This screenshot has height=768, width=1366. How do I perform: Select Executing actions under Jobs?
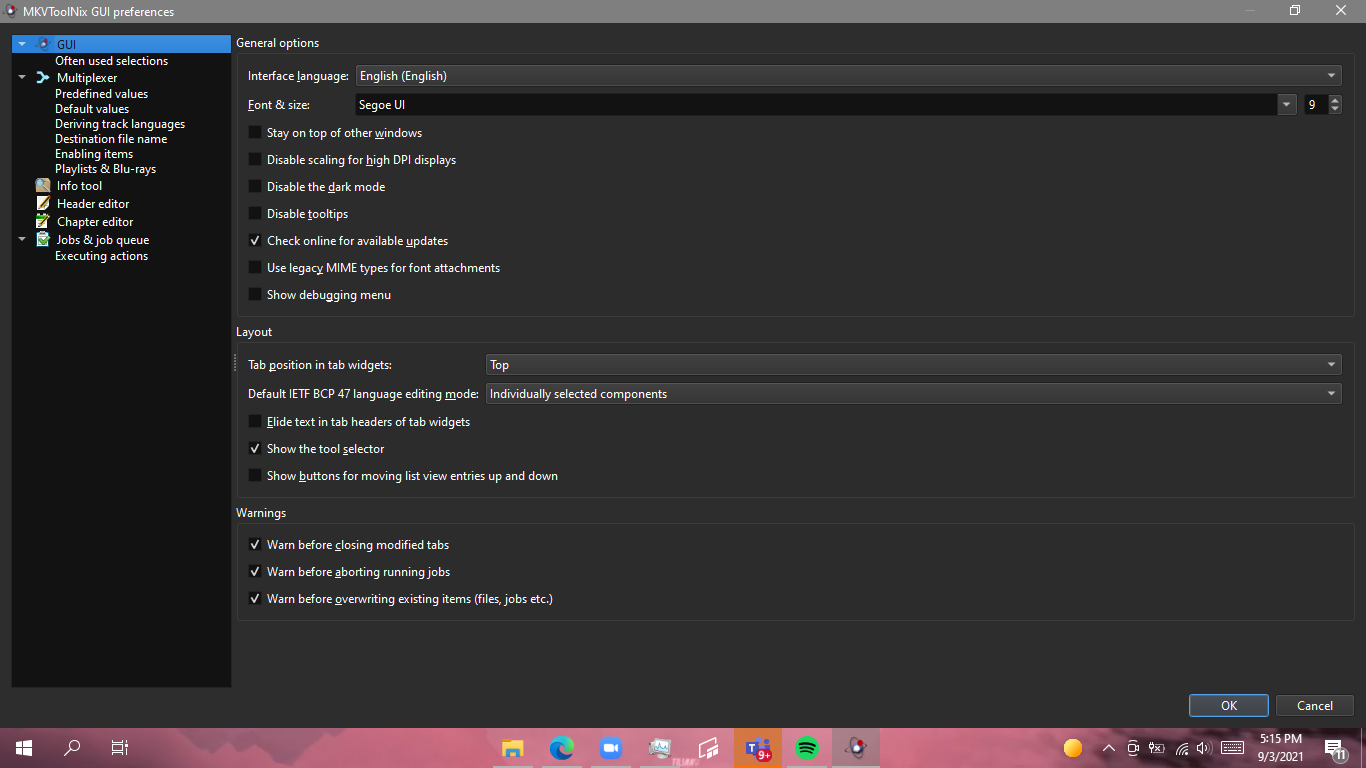tap(101, 256)
